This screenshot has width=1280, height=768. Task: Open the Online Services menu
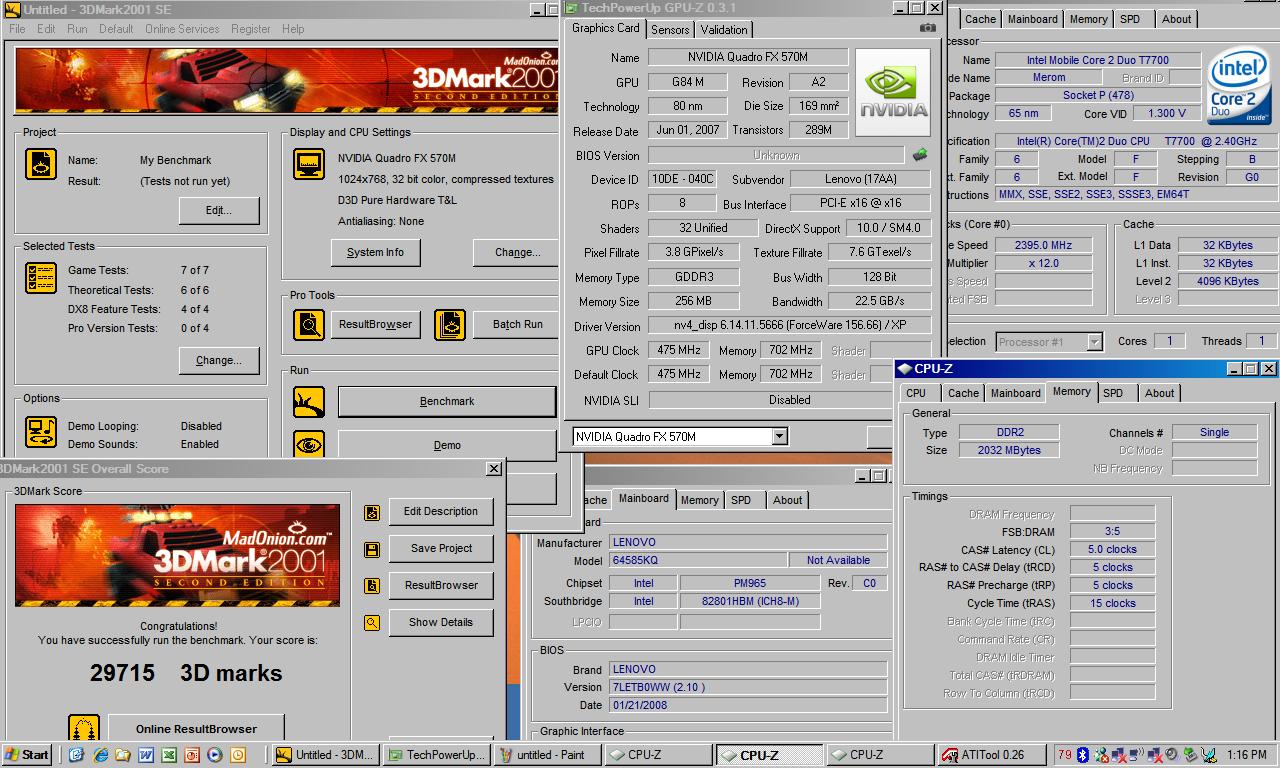tap(182, 29)
